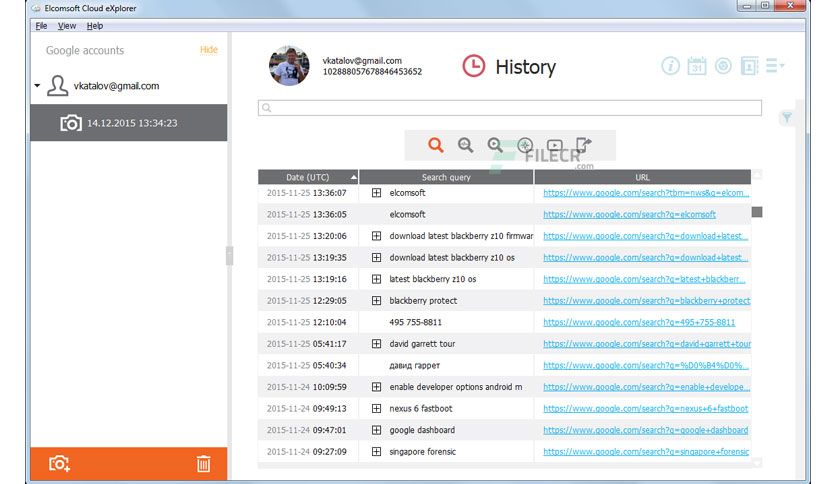Open the david+garrett+tour URL link
Screen dimensions: 836x484
coord(646,344)
